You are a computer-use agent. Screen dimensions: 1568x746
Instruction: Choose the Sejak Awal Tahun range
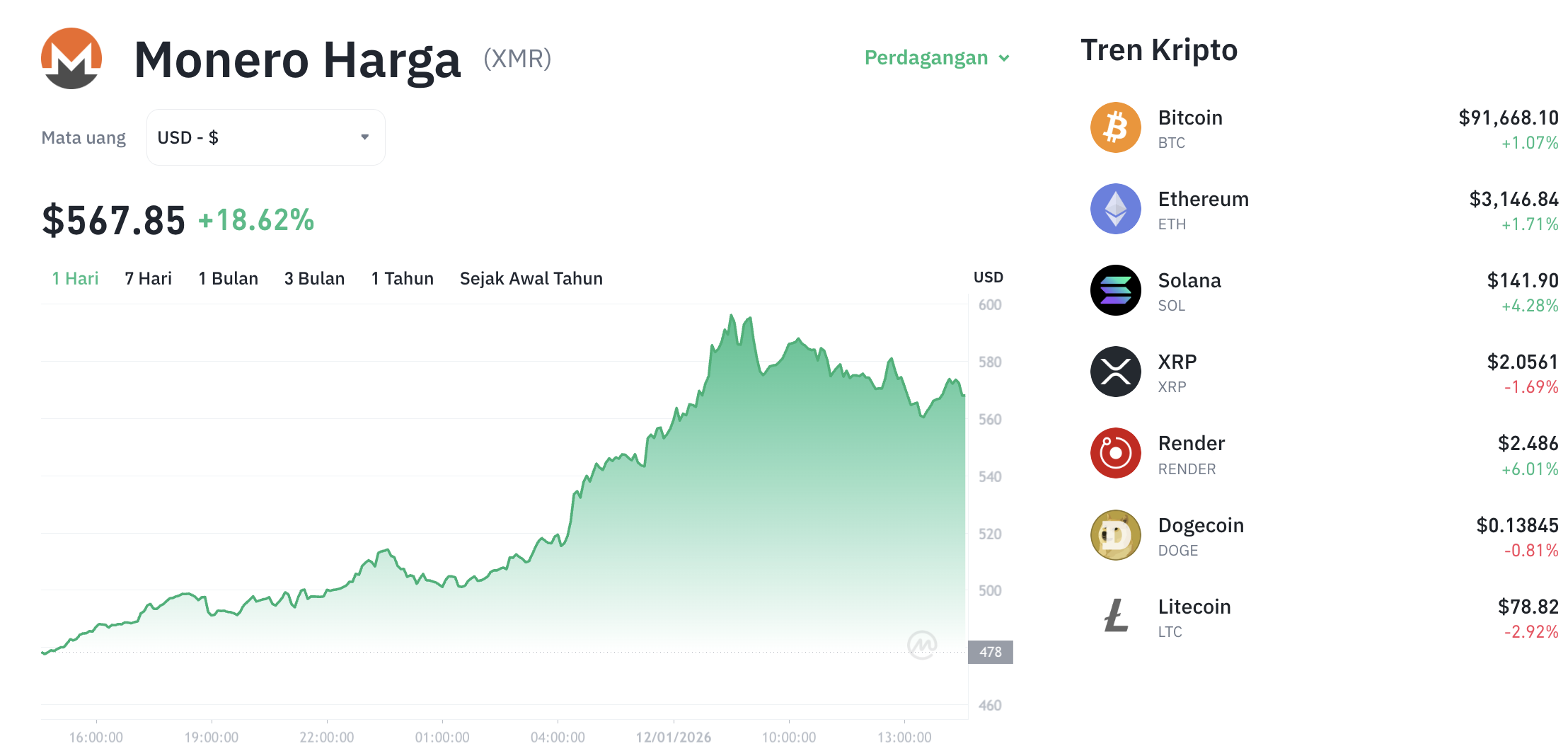tap(531, 279)
